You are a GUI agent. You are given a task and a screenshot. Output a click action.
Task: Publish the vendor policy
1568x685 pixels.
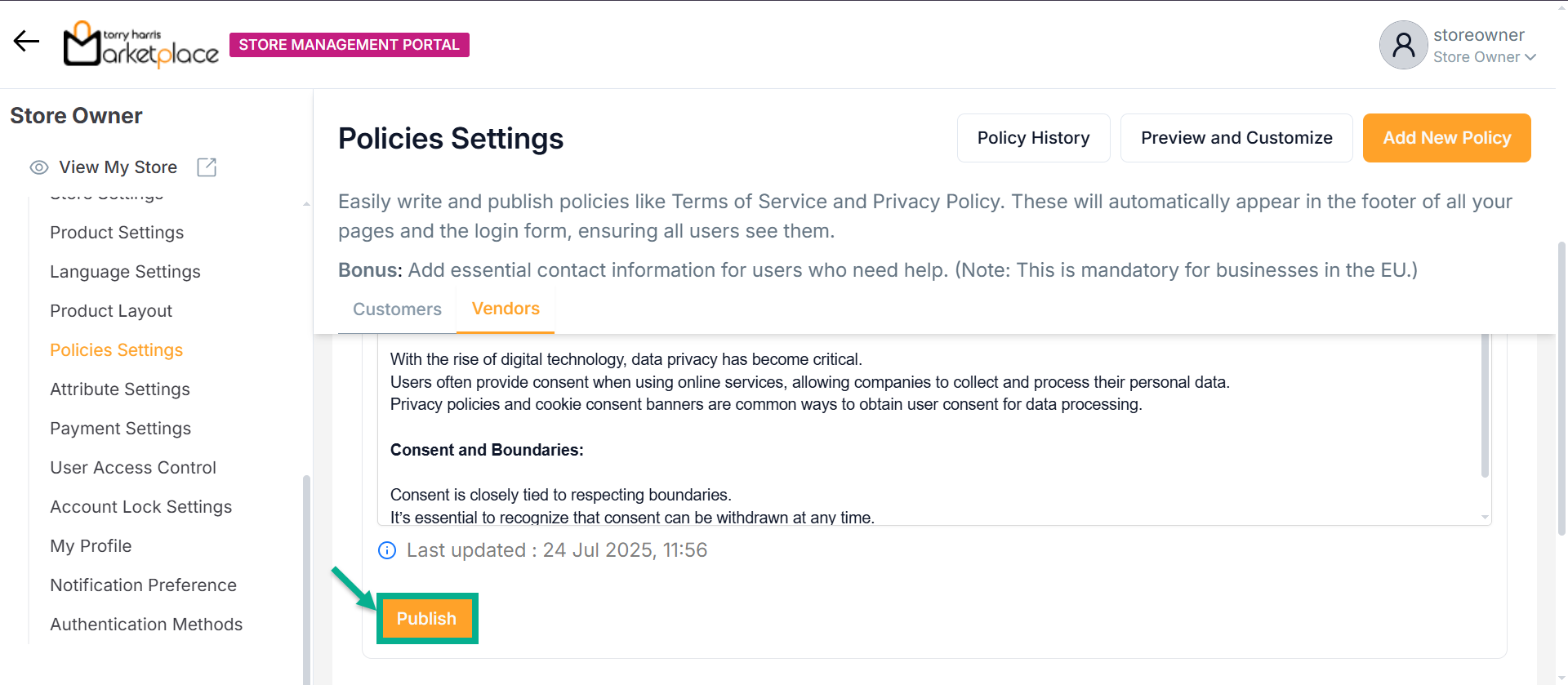pos(426,619)
